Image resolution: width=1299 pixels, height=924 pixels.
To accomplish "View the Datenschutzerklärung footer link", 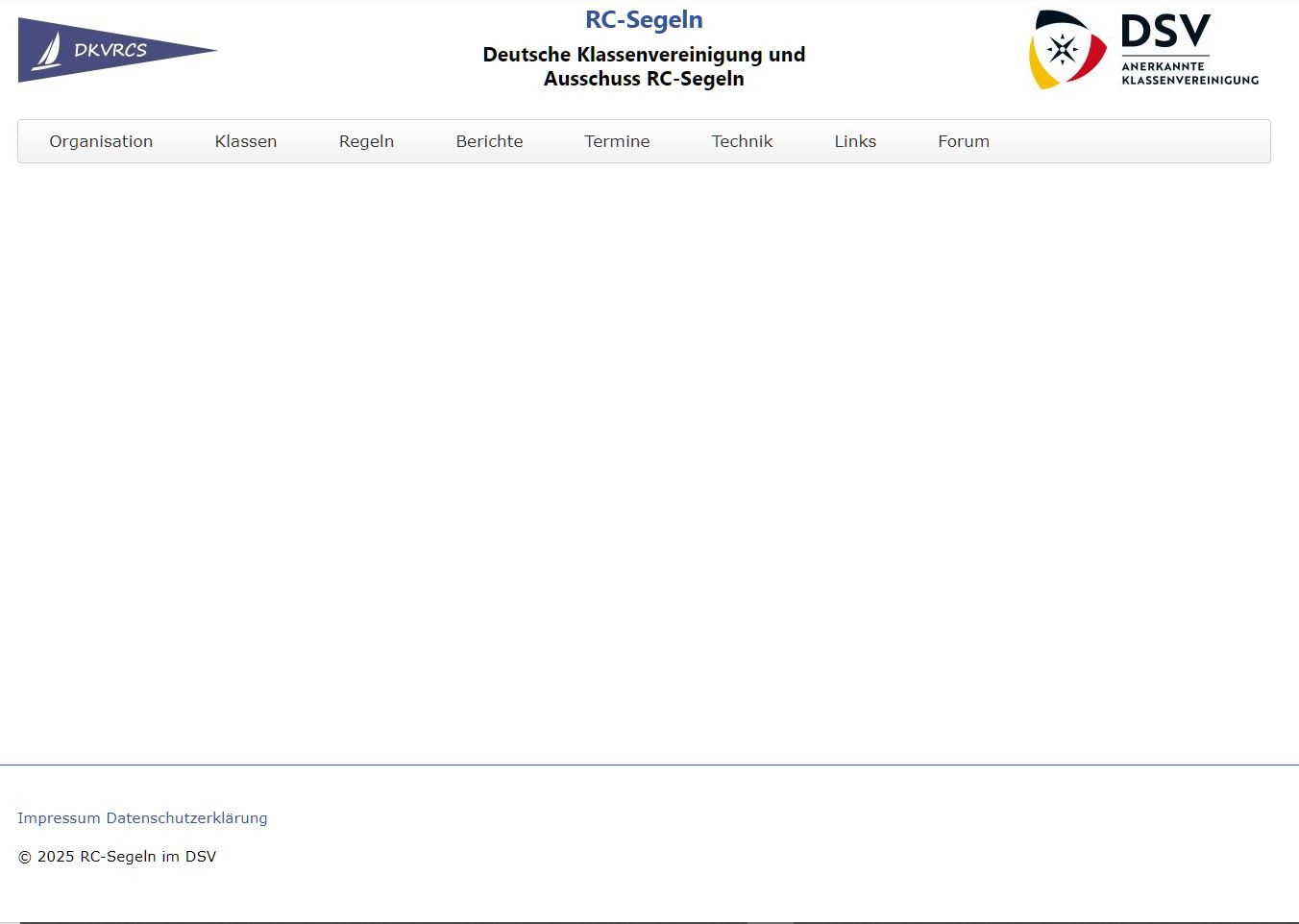I will tap(186, 818).
